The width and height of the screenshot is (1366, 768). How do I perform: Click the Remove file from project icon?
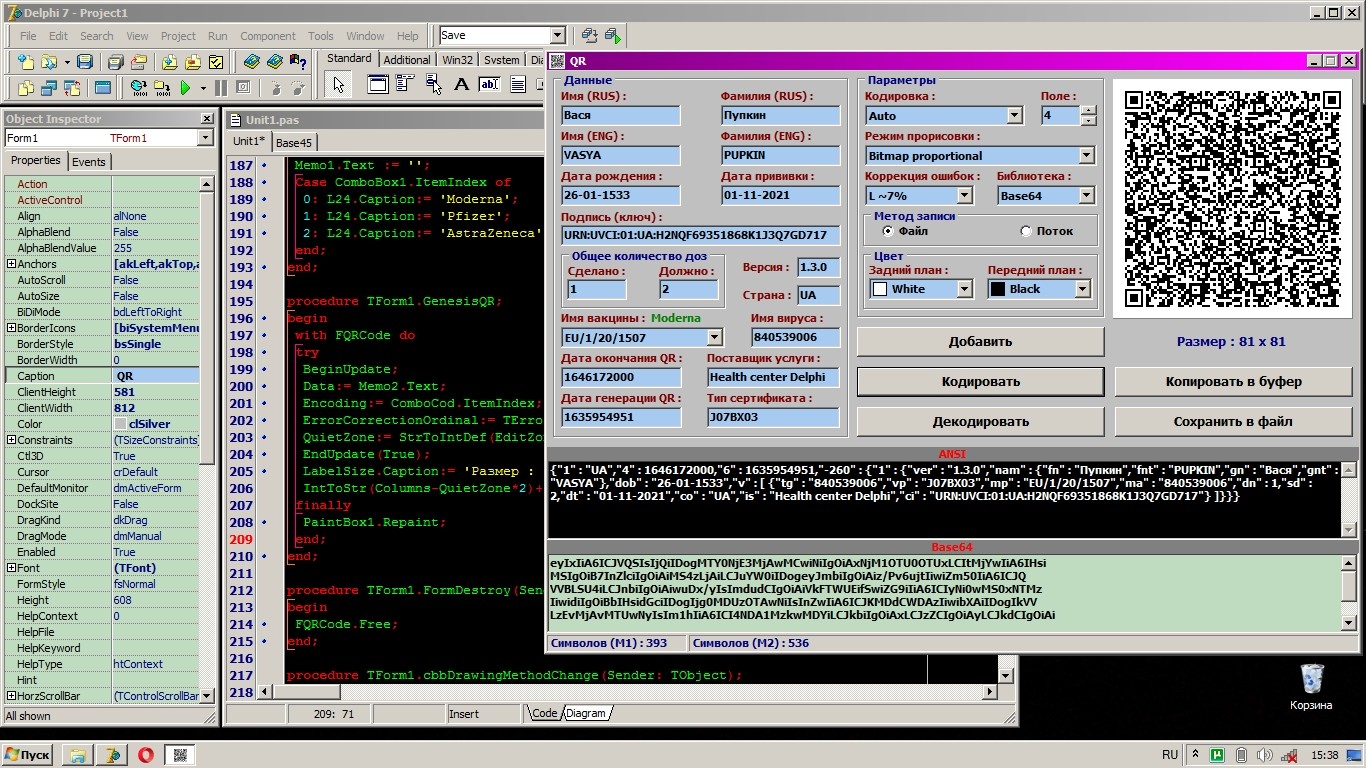click(x=192, y=62)
